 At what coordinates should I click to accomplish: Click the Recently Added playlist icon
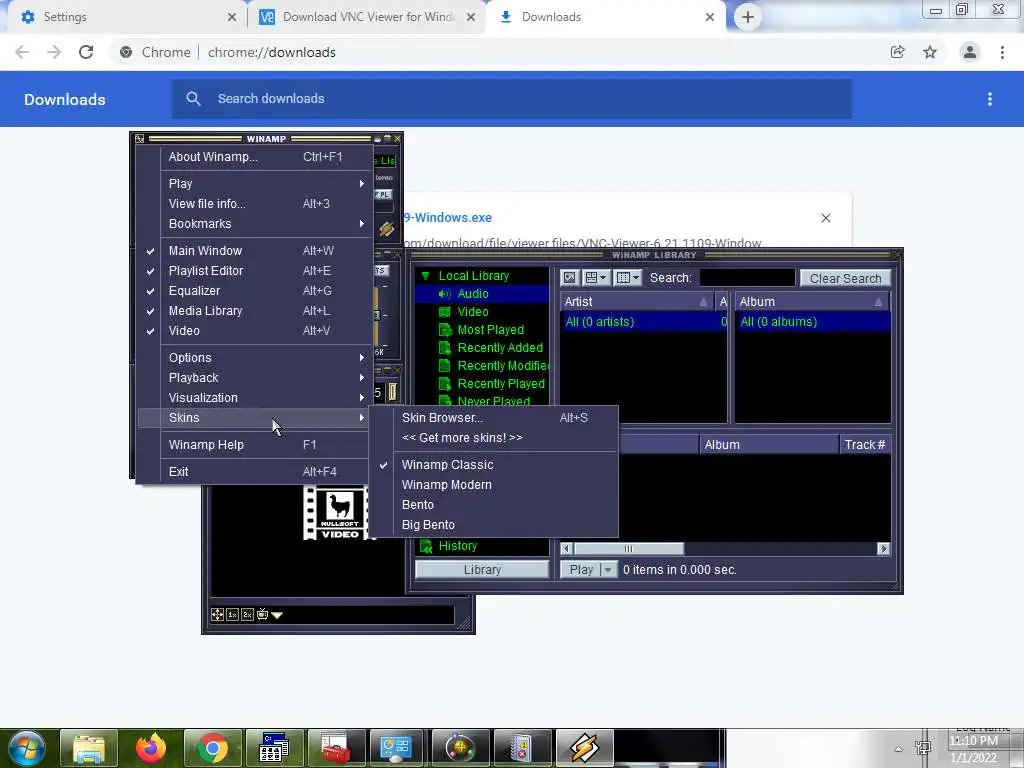click(445, 347)
